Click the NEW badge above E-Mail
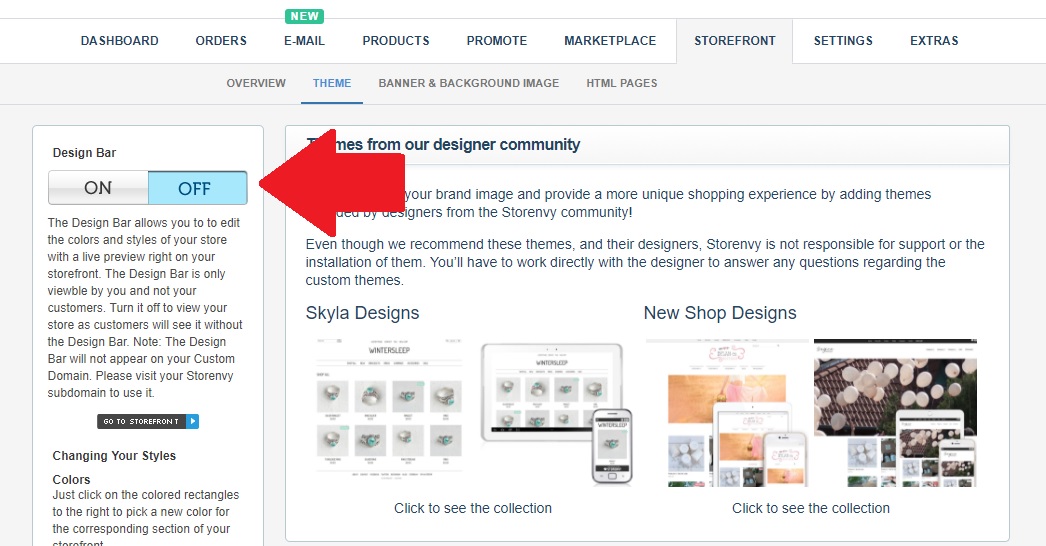1046x546 pixels. (x=304, y=16)
